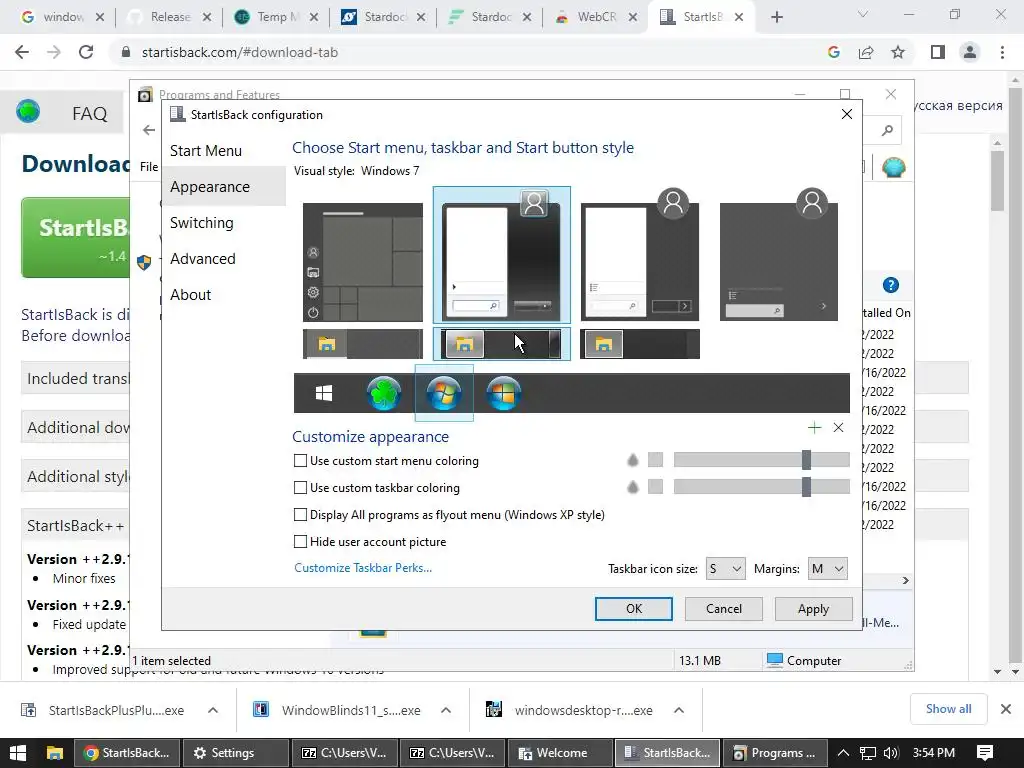Click Cancel in StartIsBack configuration
Image resolution: width=1024 pixels, height=768 pixels.
[724, 609]
